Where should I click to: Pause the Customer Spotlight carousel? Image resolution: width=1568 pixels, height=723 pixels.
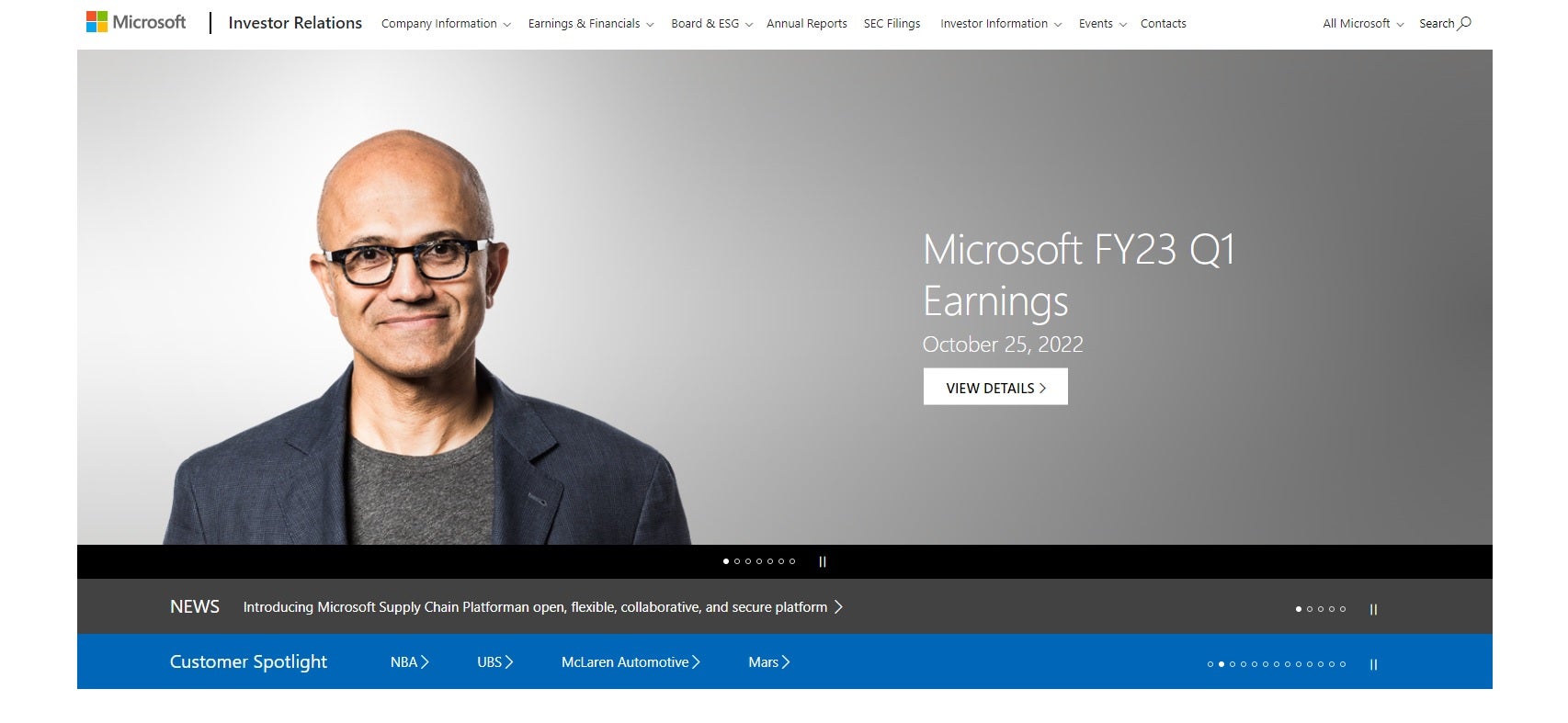[1373, 664]
